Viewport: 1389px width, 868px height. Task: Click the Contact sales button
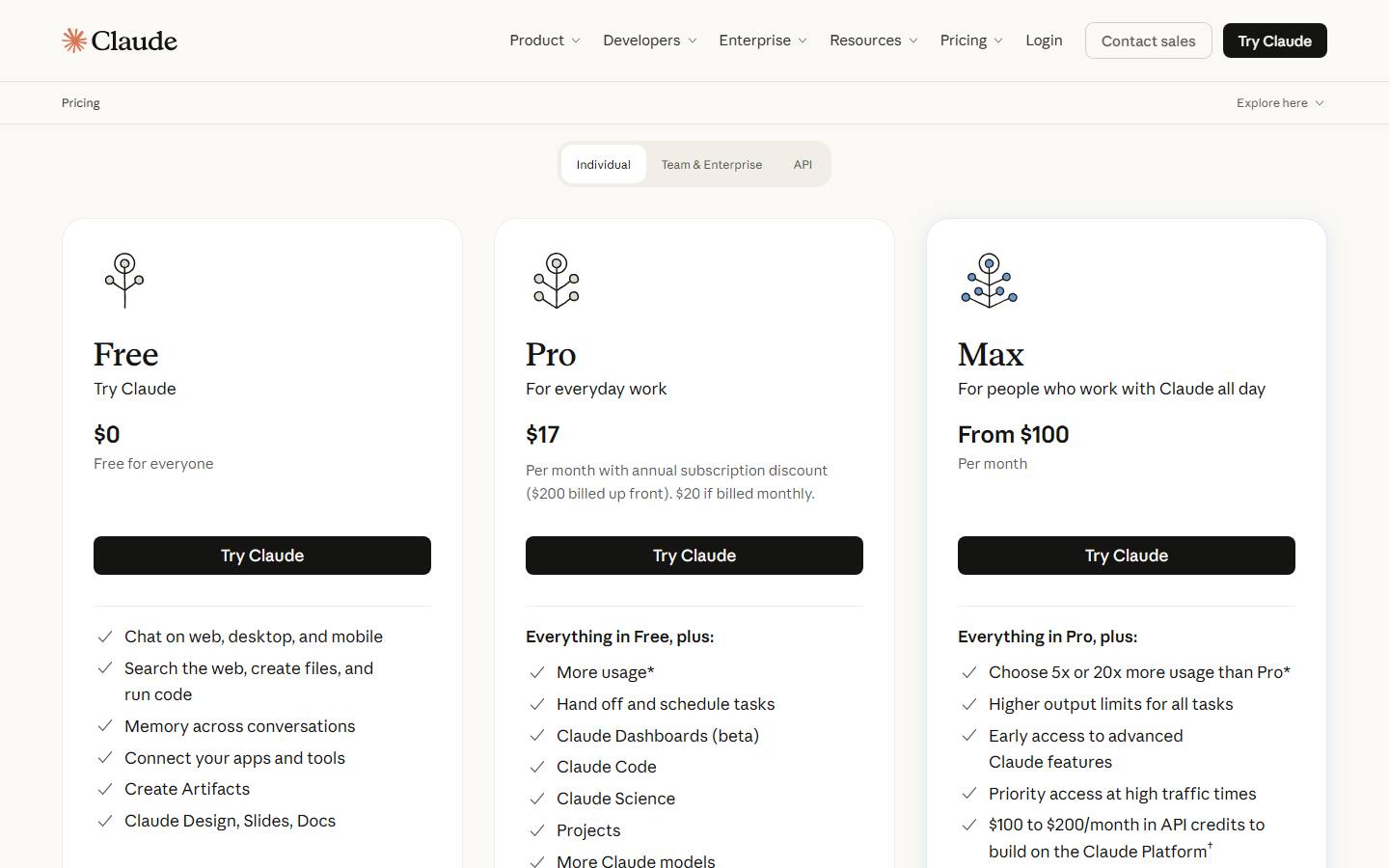(1149, 41)
